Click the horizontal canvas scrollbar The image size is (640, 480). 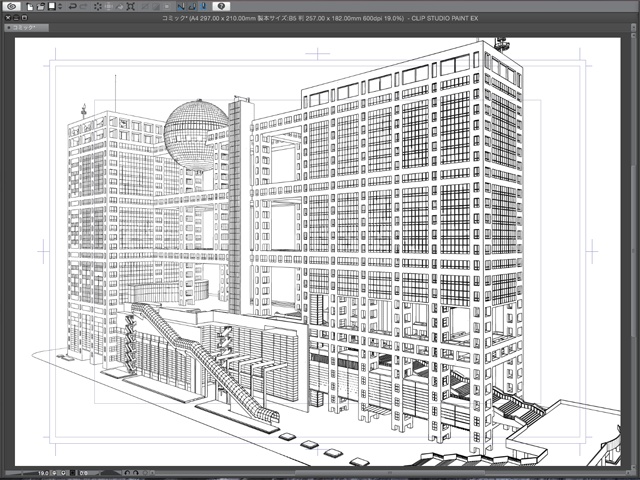(x=388, y=473)
